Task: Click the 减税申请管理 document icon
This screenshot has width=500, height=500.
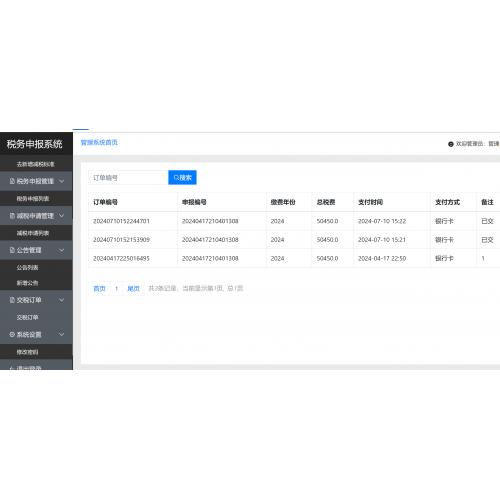Action: [x=12, y=216]
